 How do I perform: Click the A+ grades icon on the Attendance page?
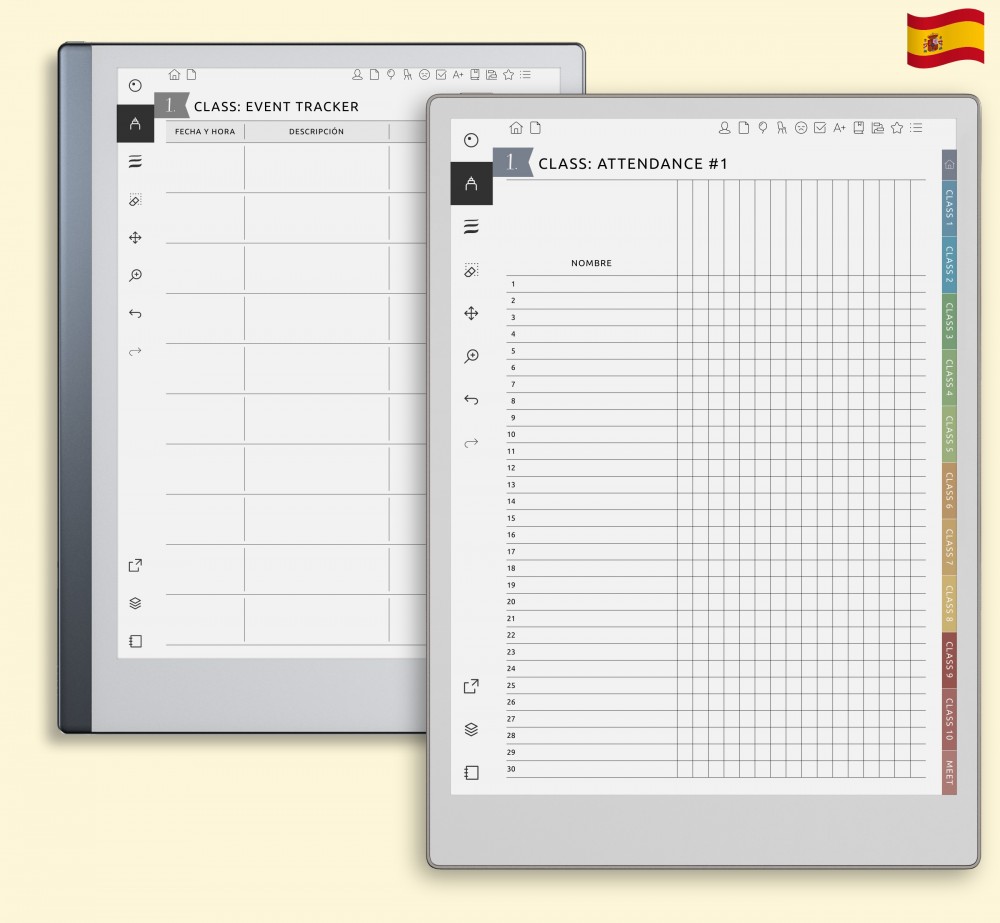839,128
